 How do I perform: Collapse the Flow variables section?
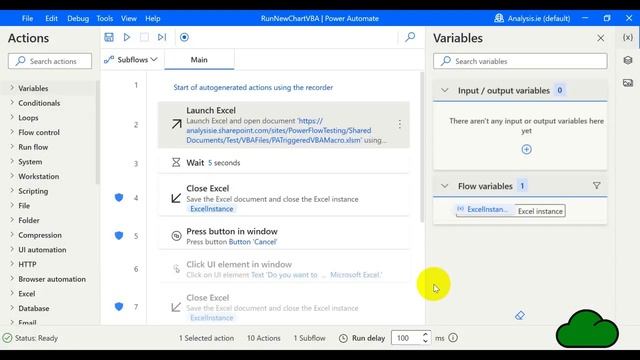(x=444, y=186)
